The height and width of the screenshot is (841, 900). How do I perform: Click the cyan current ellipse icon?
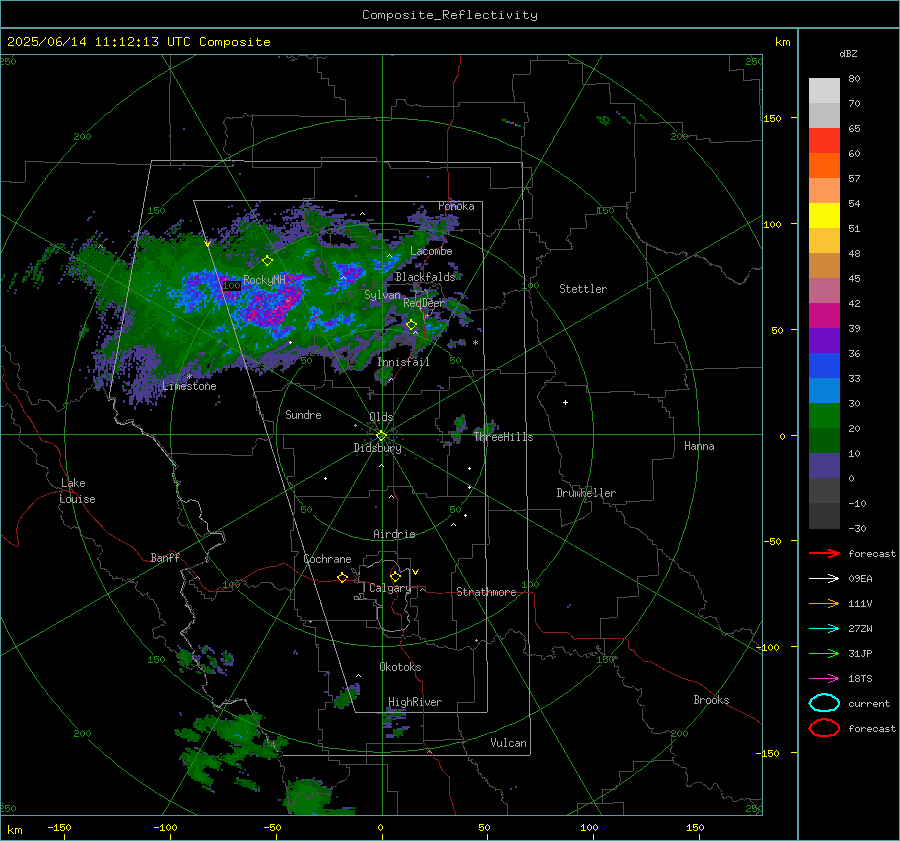(824, 703)
